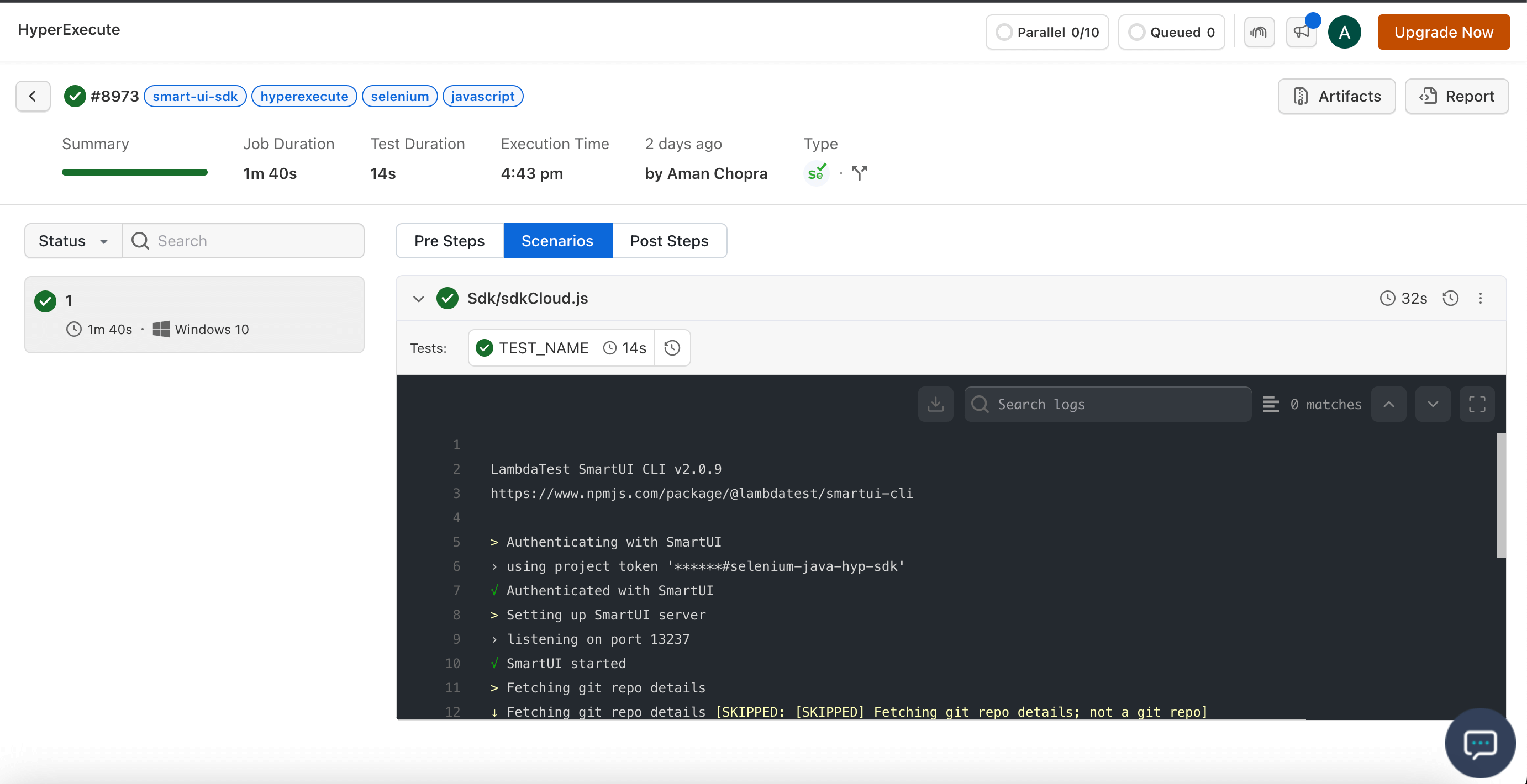The image size is (1527, 784).
Task: Click the notifications bell icon
Action: point(1301,32)
